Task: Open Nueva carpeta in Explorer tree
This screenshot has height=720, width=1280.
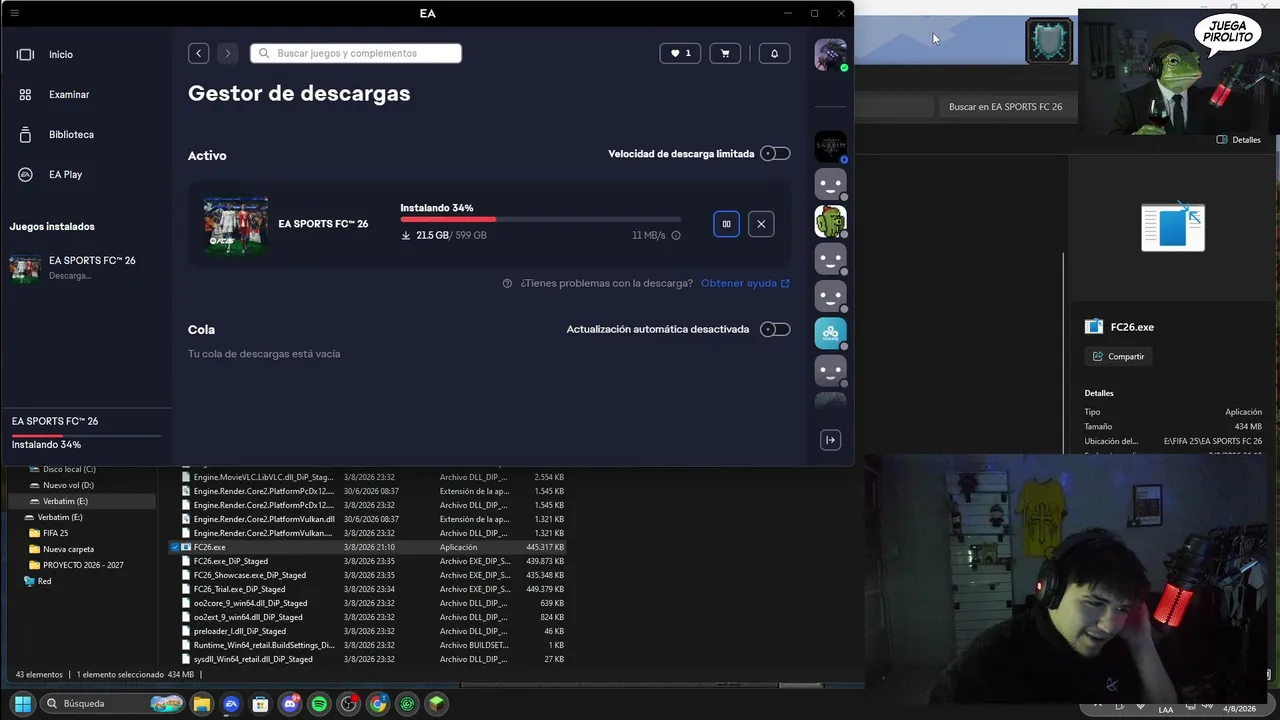Action: point(68,550)
